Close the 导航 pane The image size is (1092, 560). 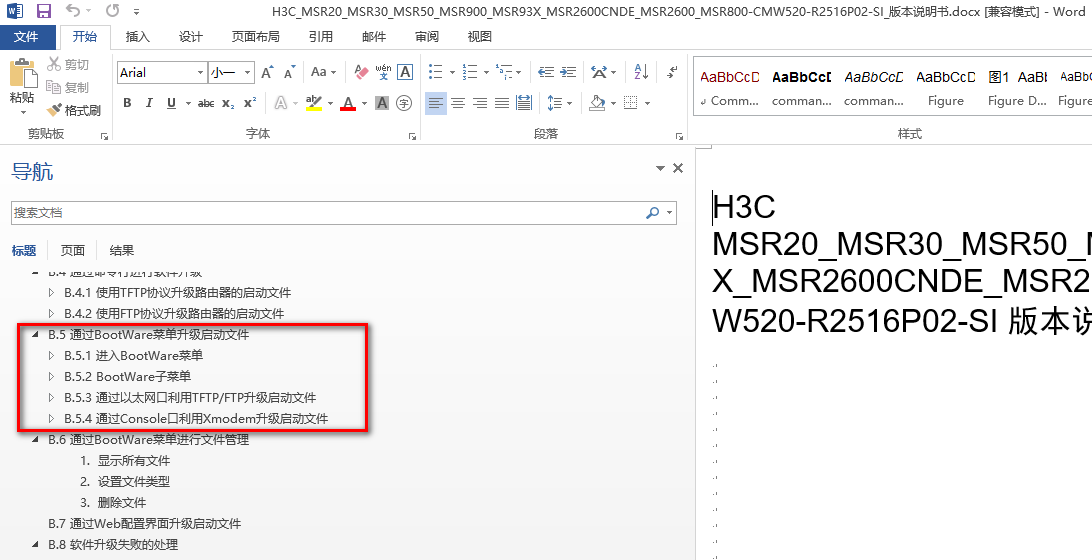click(x=678, y=168)
